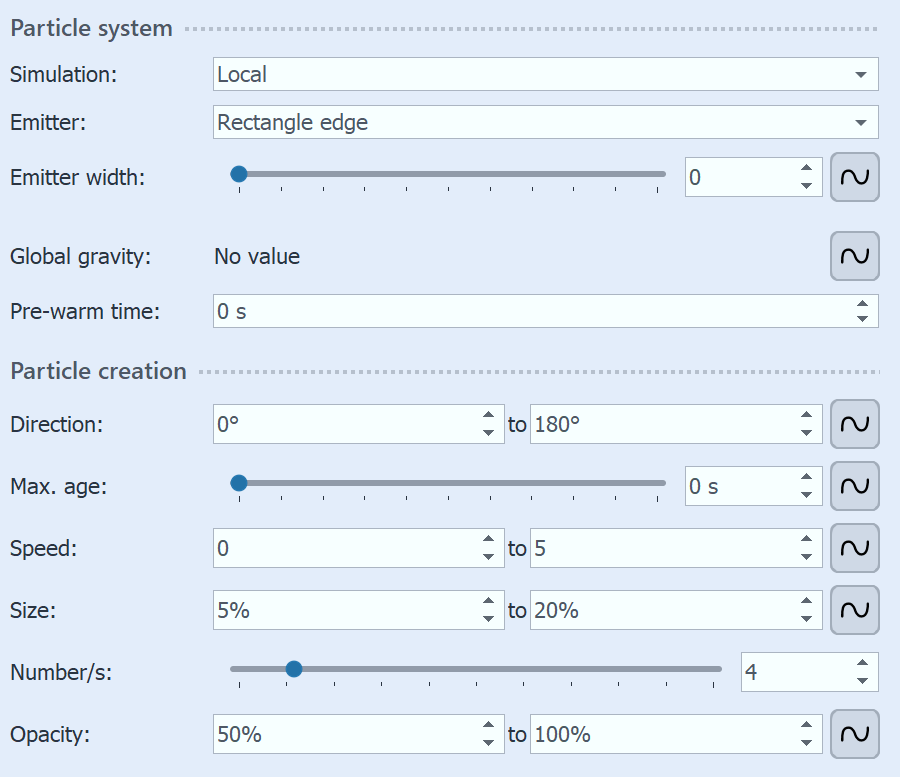Click the Number/s slider handle
Image resolution: width=900 pixels, height=777 pixels.
point(295,668)
